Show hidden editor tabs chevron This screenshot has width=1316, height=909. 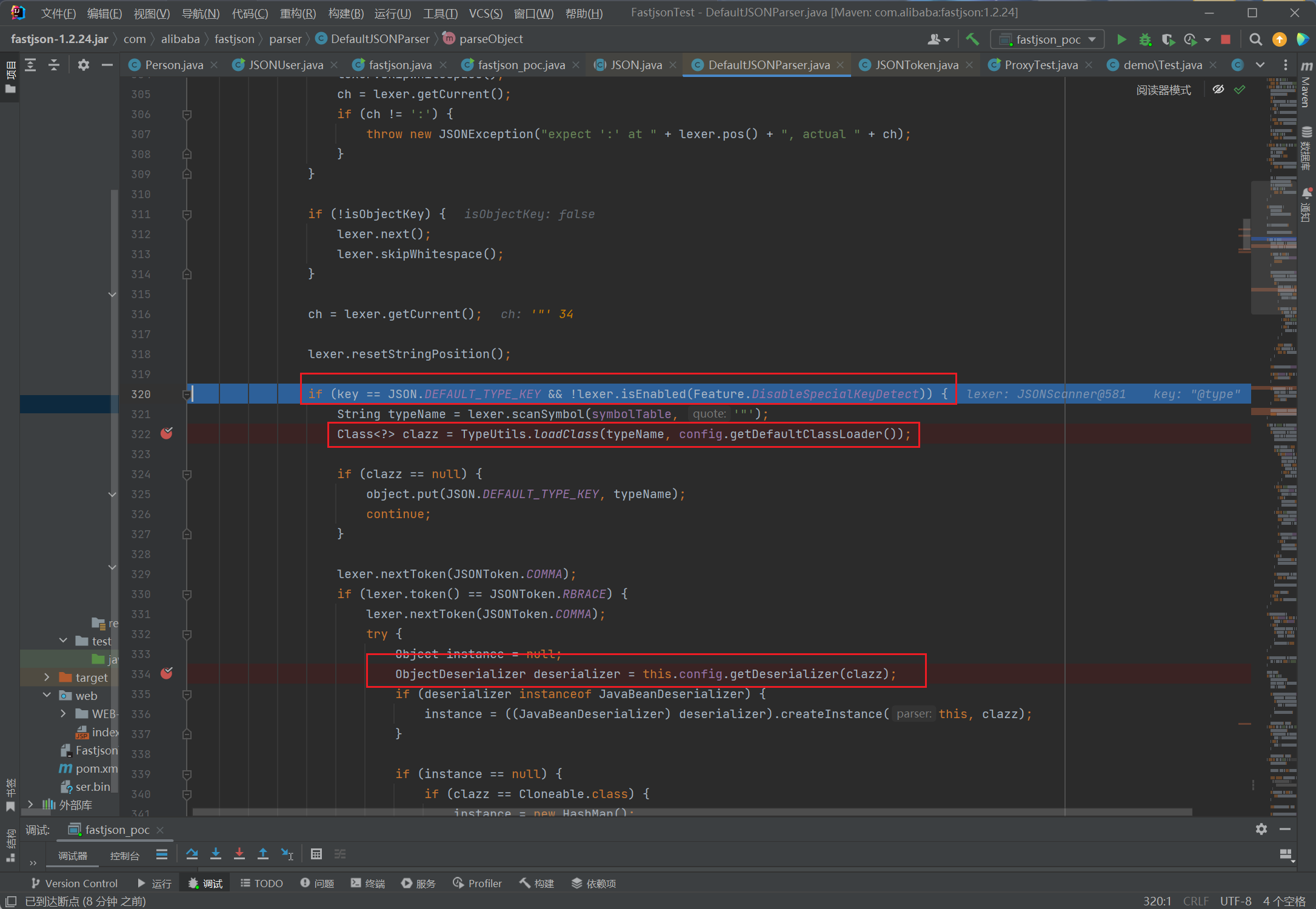coord(1260,65)
